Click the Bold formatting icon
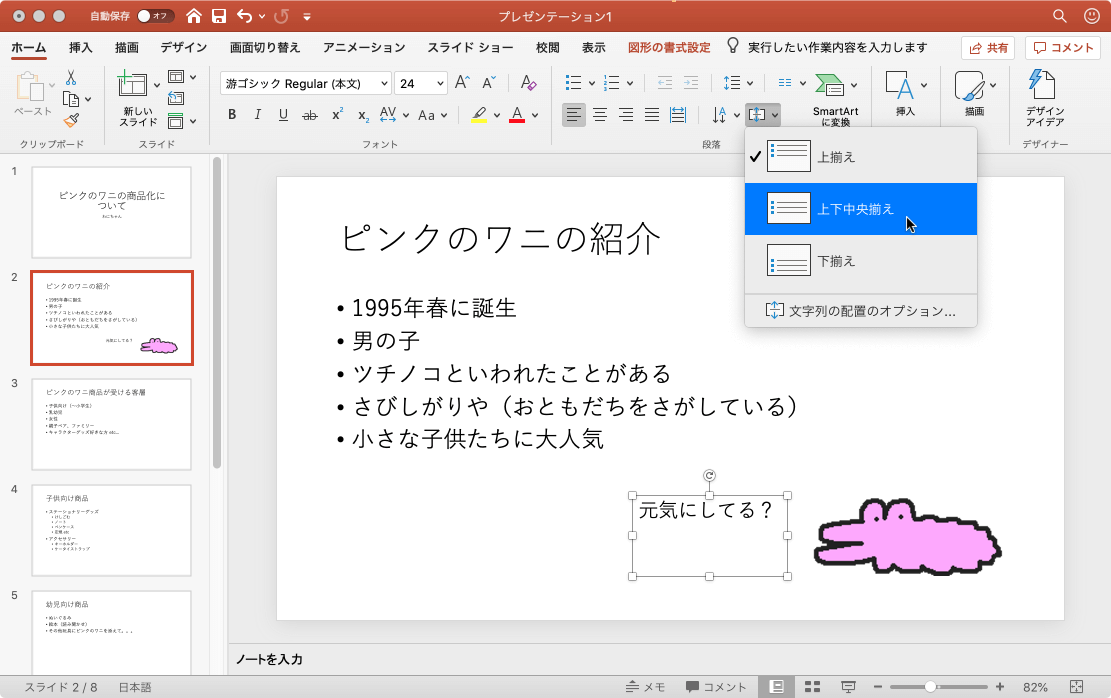The width and height of the screenshot is (1111, 698). pos(232,115)
